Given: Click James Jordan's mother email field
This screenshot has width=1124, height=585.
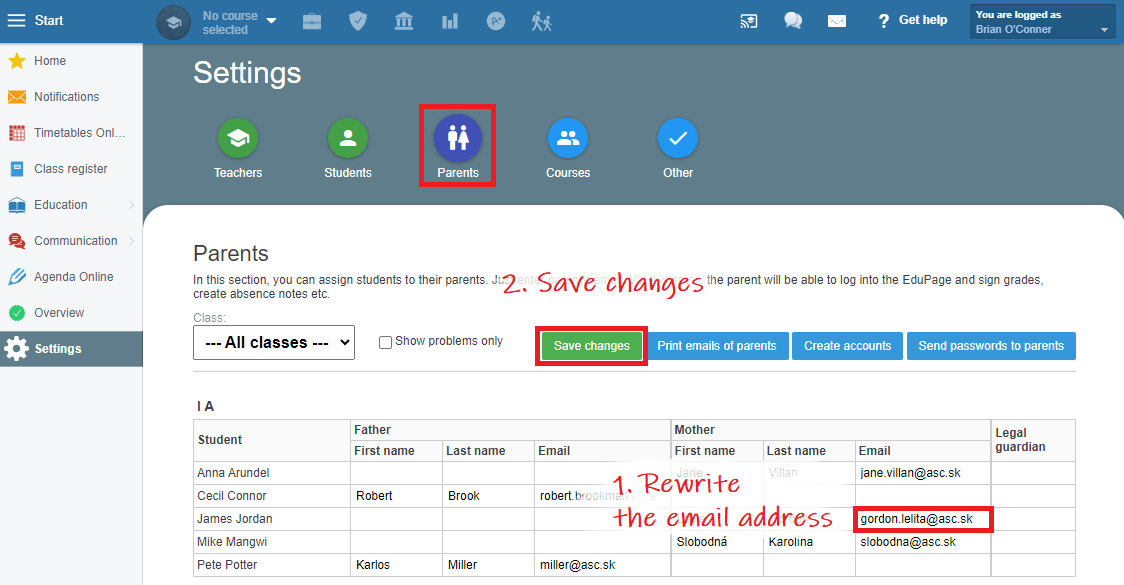Looking at the screenshot, I should (923, 519).
